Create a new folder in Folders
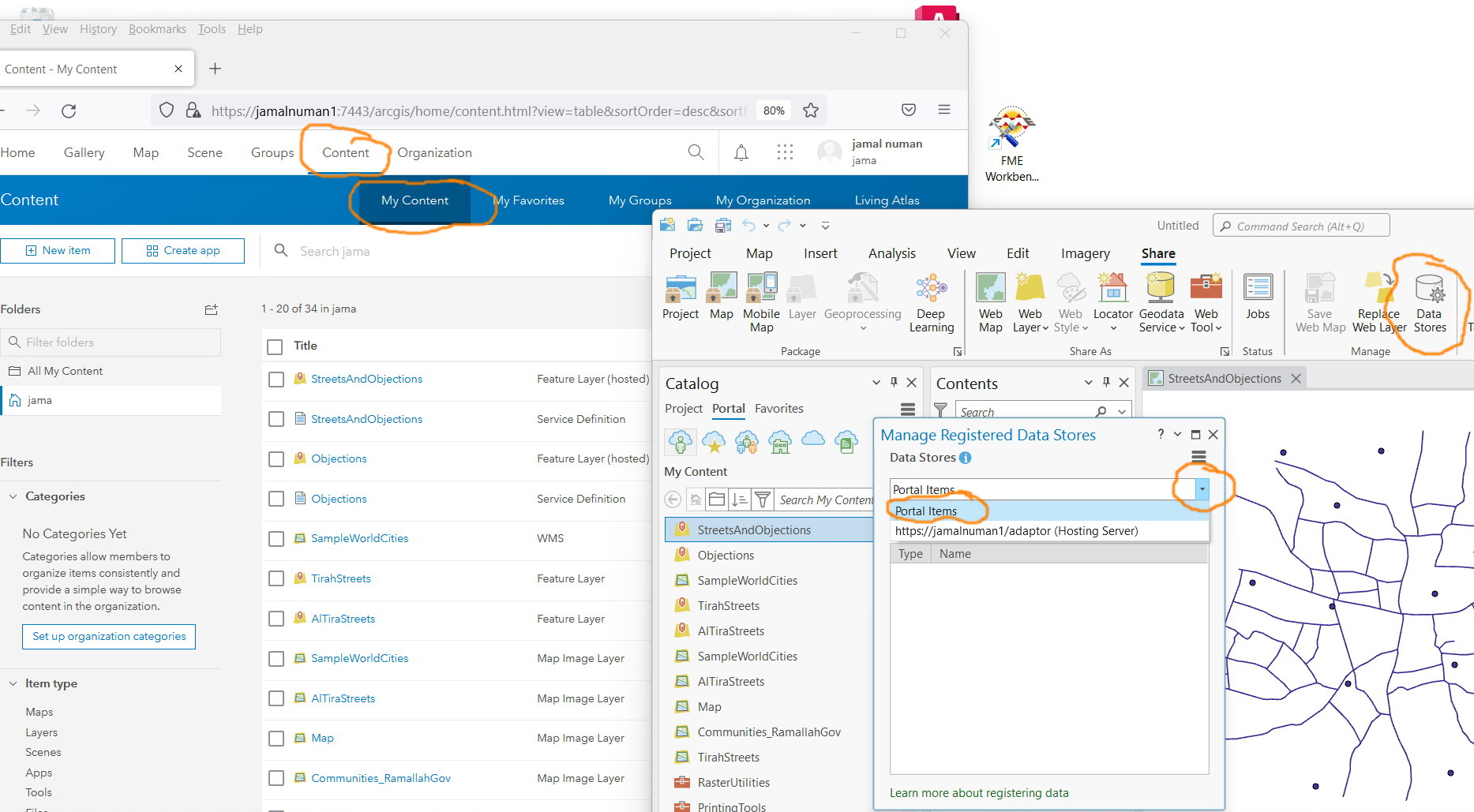This screenshot has height=812, width=1474. pos(211,309)
